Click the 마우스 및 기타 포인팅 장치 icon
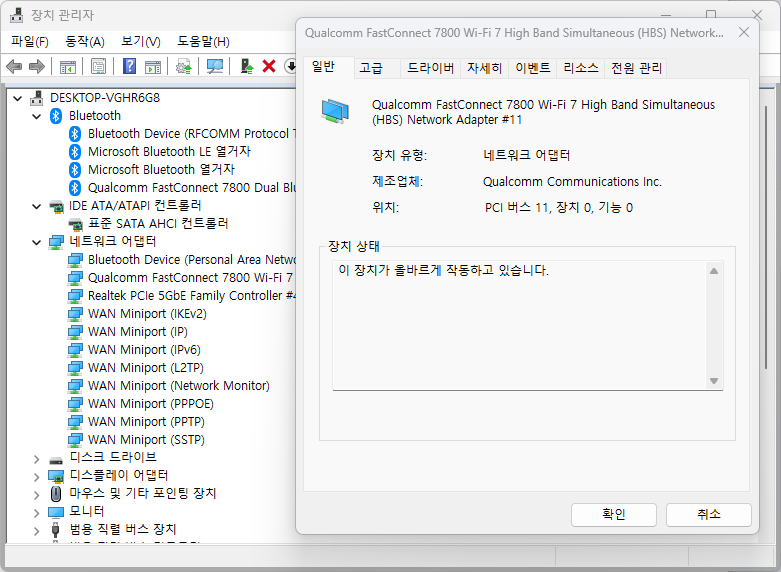781x572 pixels. click(56, 494)
